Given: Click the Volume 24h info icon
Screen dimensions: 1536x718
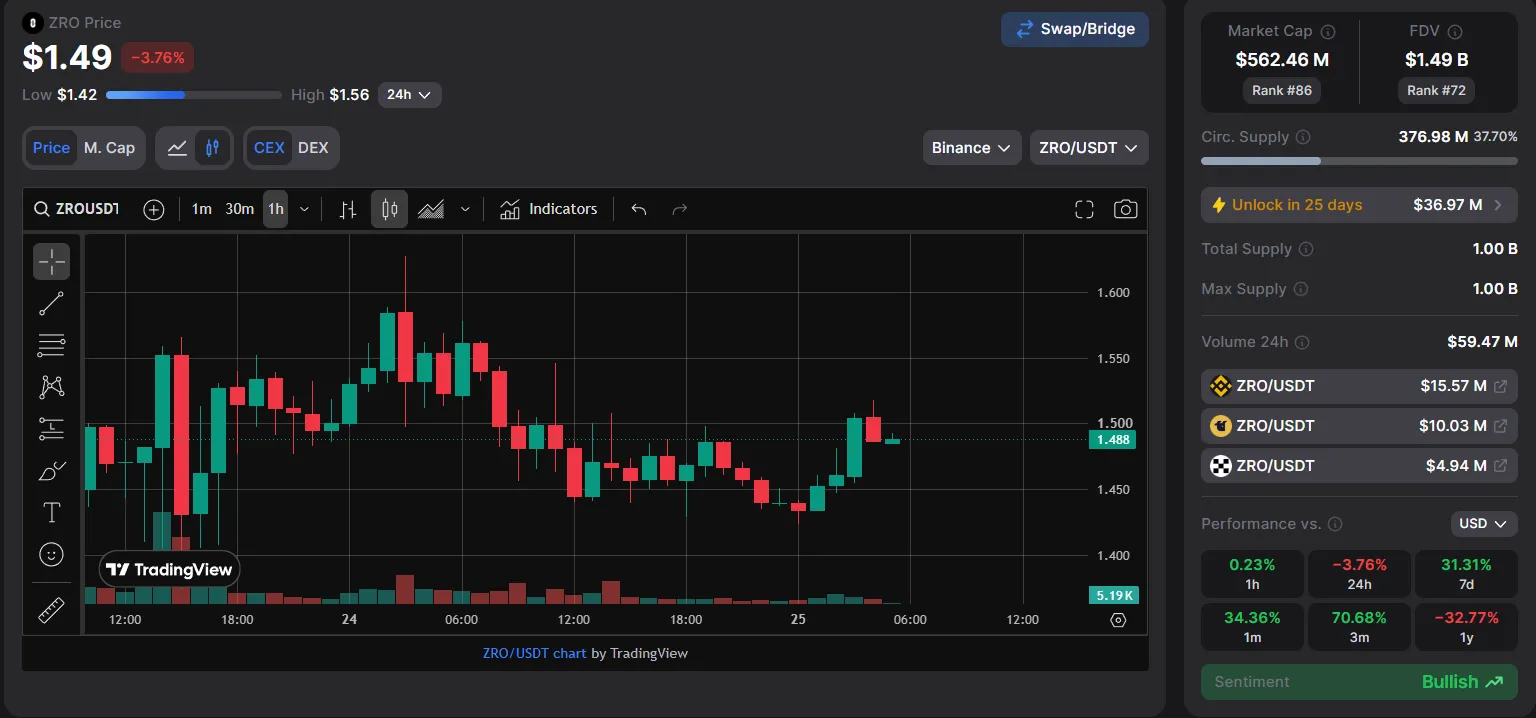Looking at the screenshot, I should (1302, 342).
